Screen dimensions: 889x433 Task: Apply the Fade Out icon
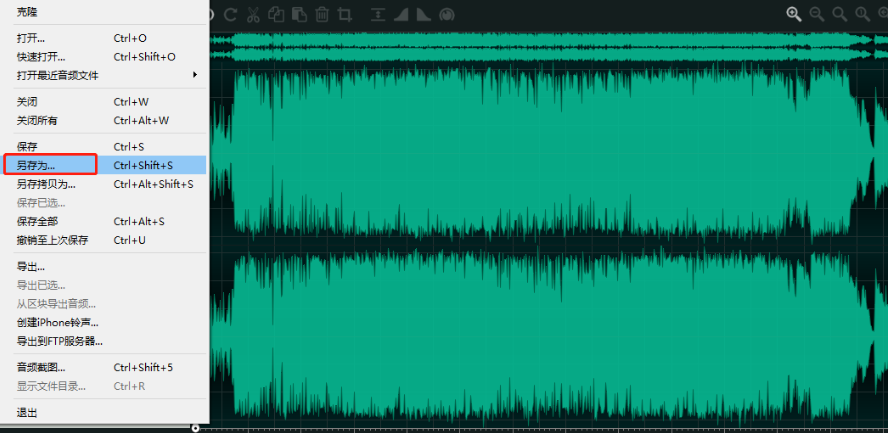(424, 14)
